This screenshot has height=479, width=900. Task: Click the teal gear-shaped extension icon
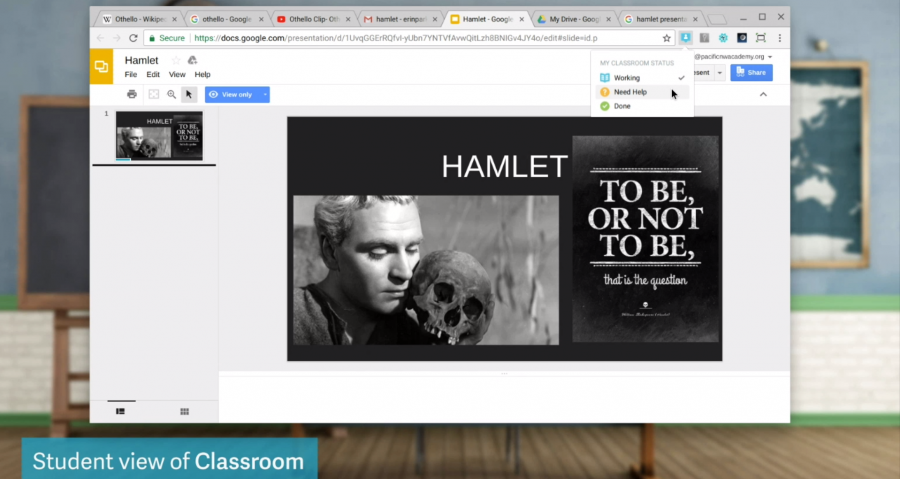[x=723, y=38]
